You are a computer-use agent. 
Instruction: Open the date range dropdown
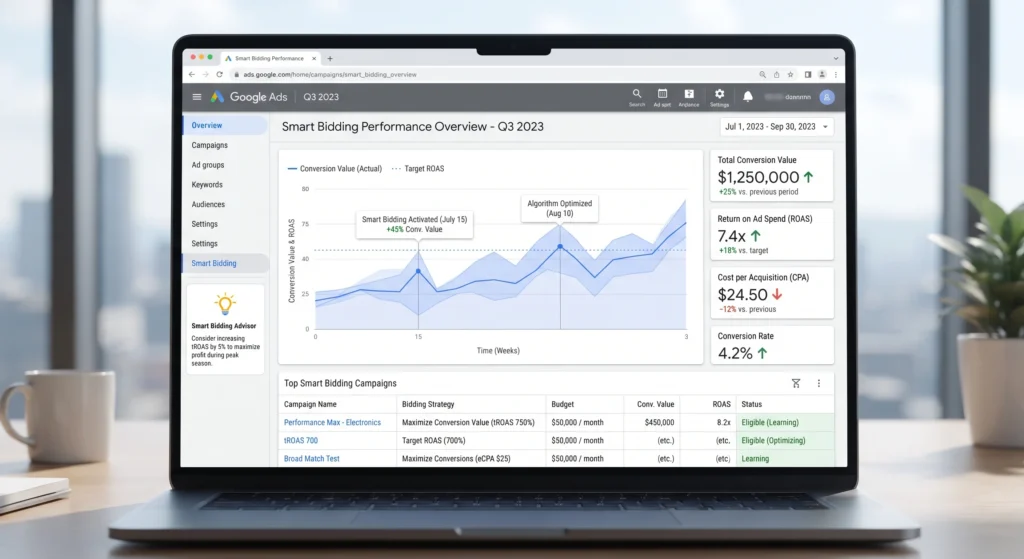[776, 127]
